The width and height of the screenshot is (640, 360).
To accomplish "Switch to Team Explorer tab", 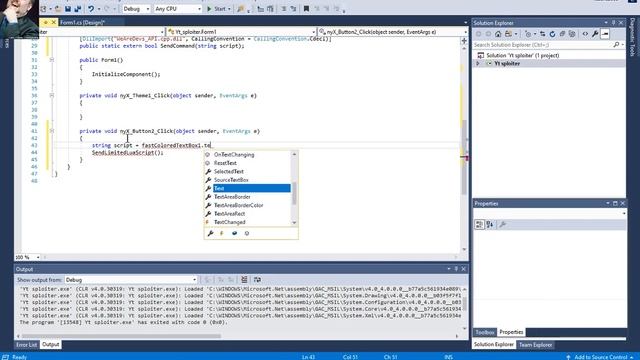I will (x=535, y=344).
